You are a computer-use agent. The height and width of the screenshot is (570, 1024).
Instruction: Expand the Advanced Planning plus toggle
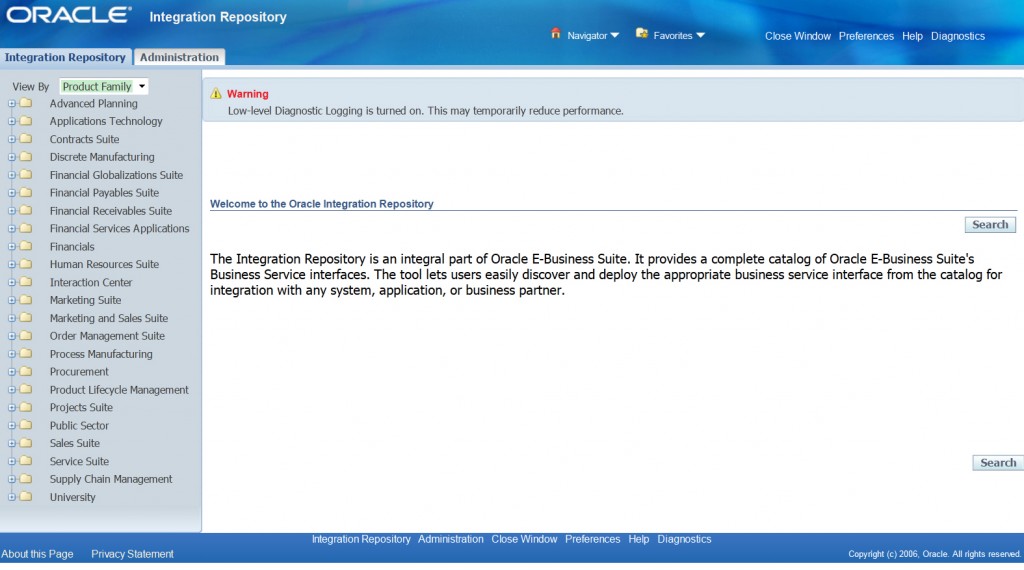(x=12, y=104)
